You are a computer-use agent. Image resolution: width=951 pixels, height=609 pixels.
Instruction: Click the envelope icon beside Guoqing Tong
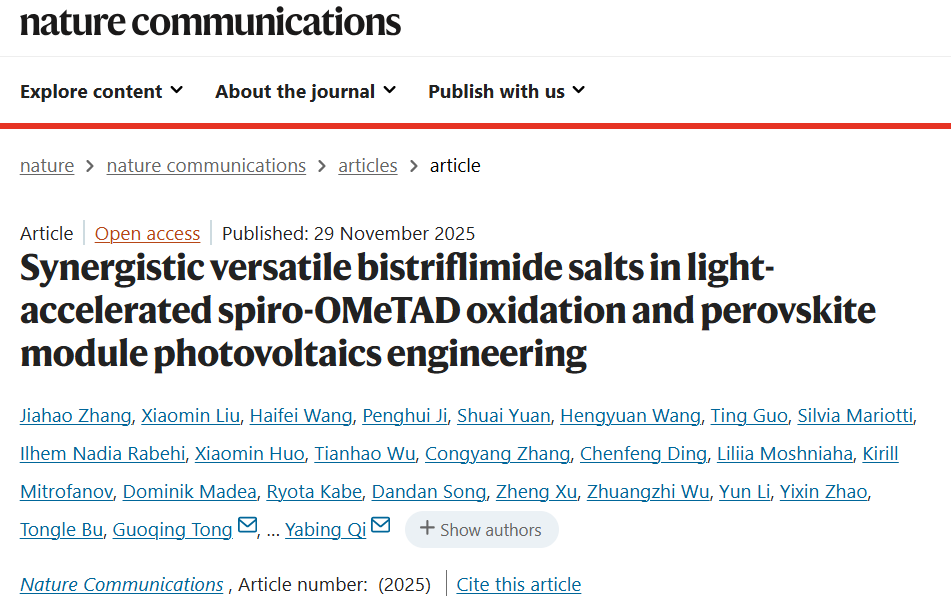tap(247, 526)
